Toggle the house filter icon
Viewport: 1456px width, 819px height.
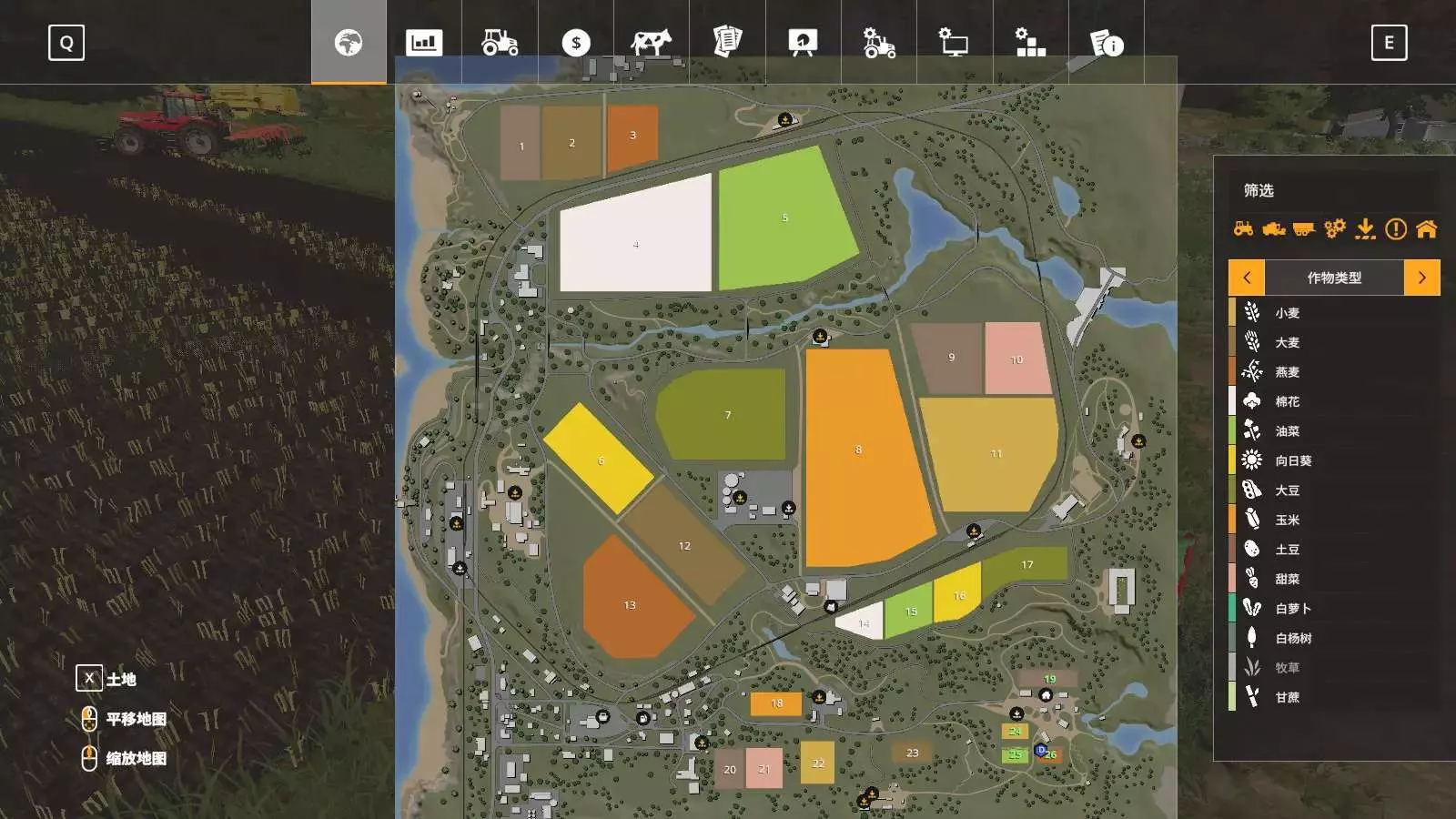click(1426, 228)
